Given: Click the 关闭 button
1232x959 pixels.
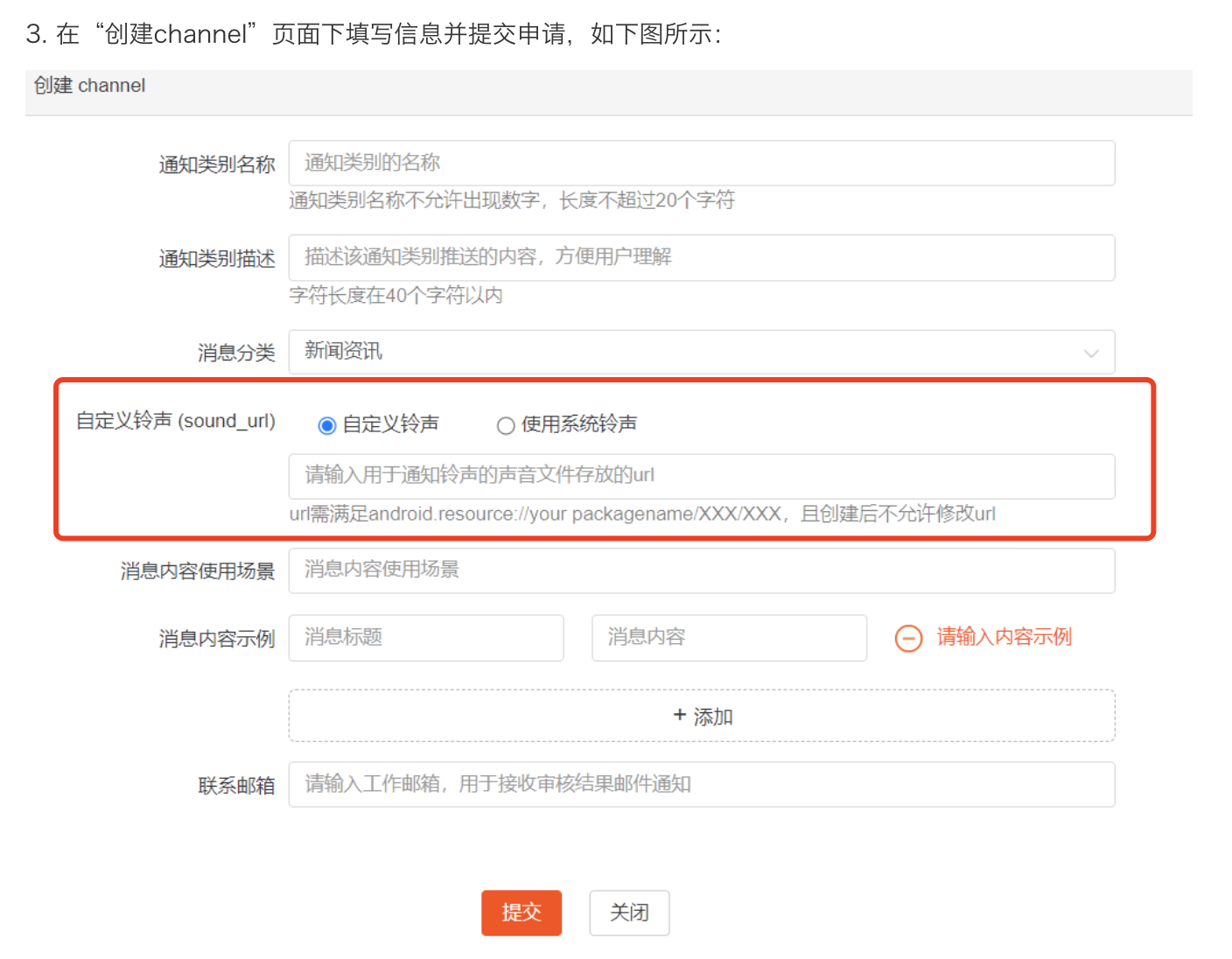Looking at the screenshot, I should tap(629, 913).
